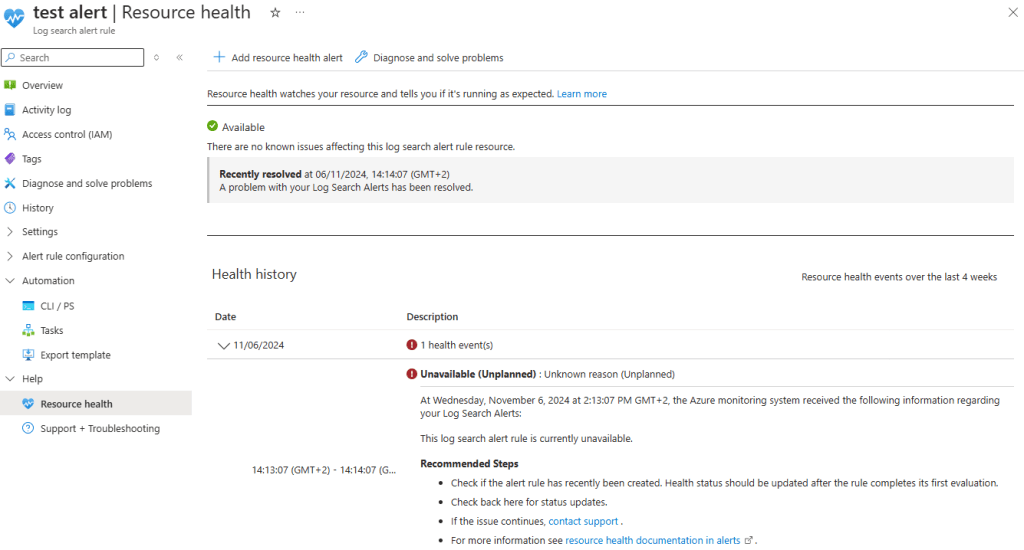Open Tasks under Automation
Viewport: 1024px width, 550px height.
(51, 330)
